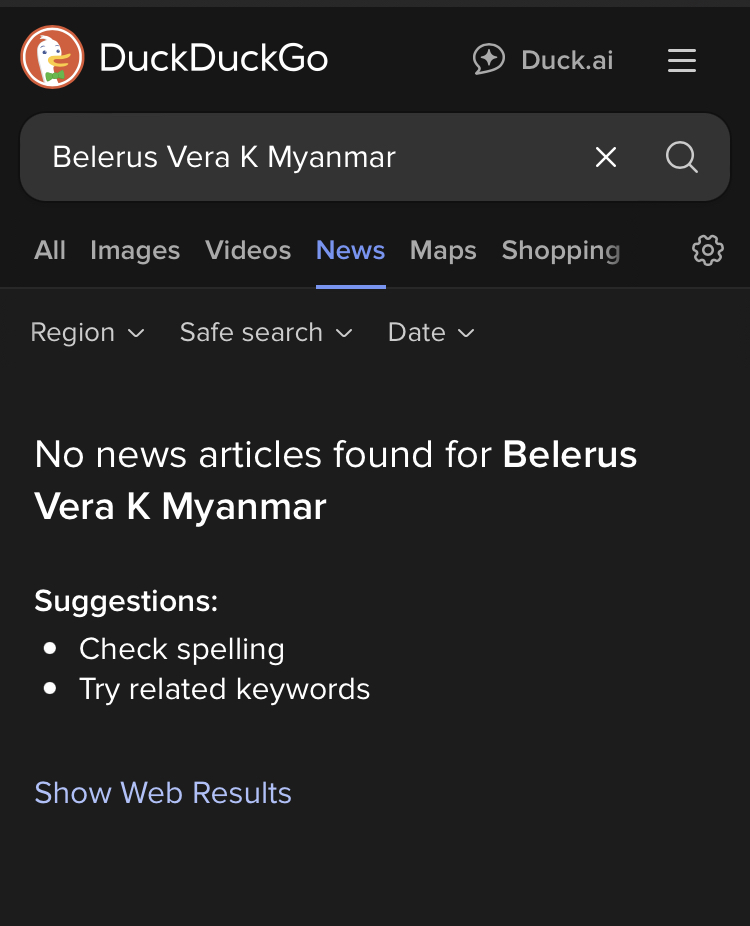Click the DuckDuckGo duck logo
The width and height of the screenshot is (750, 926).
(52, 59)
